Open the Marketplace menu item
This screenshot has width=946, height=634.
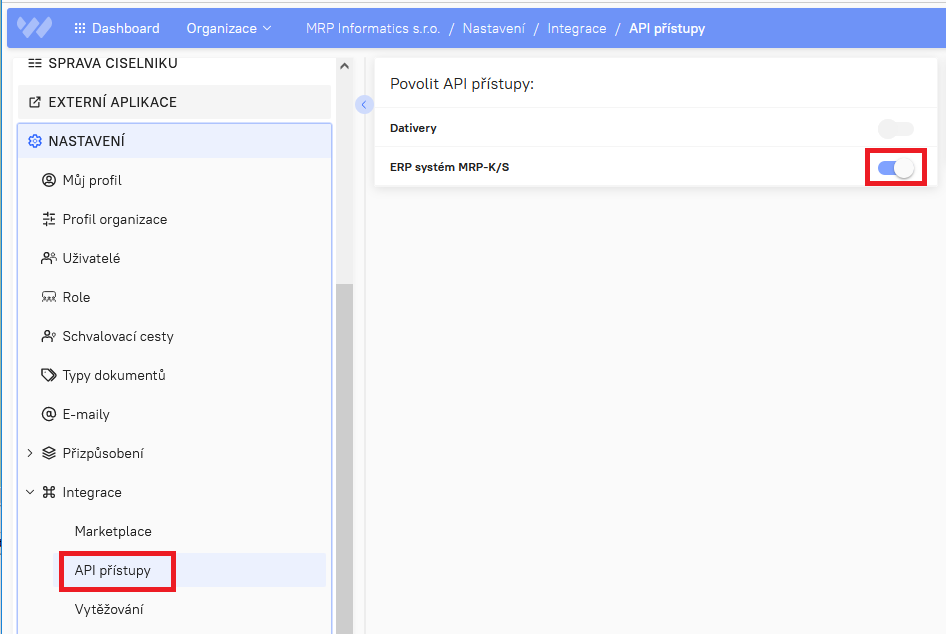(113, 531)
